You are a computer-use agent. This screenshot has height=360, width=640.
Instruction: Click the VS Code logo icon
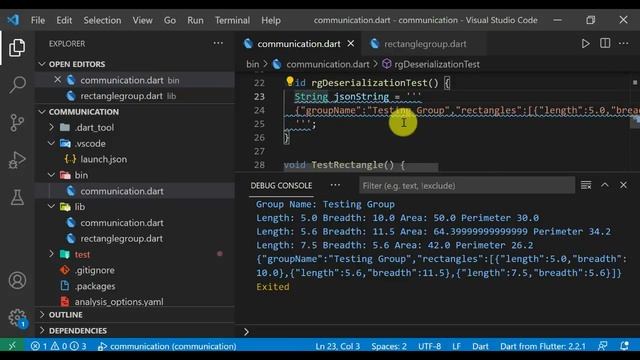click(13, 20)
